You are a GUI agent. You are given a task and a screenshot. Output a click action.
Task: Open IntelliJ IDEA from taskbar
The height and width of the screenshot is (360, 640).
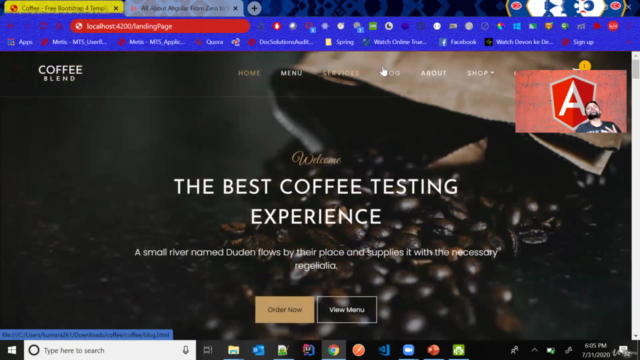(309, 350)
